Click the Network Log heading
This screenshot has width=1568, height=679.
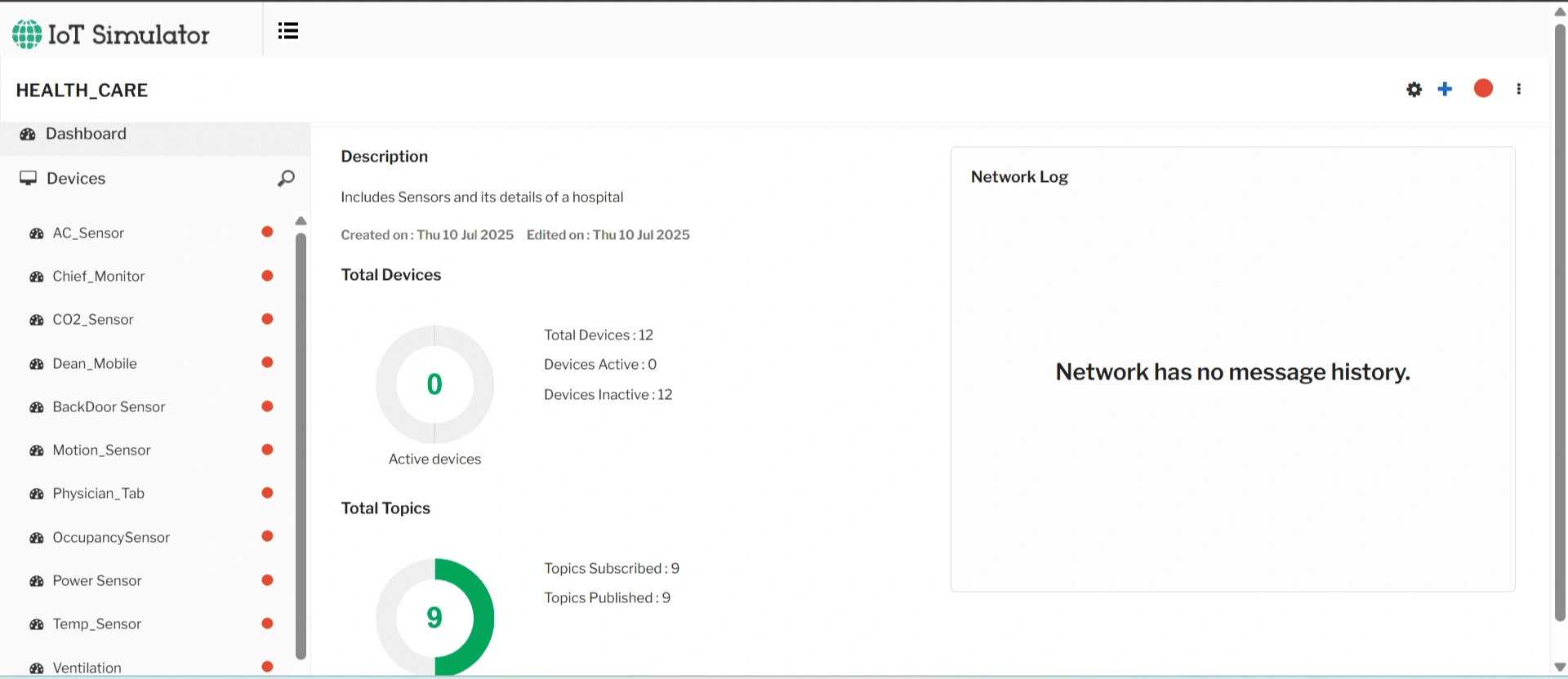pyautogui.click(x=1019, y=176)
